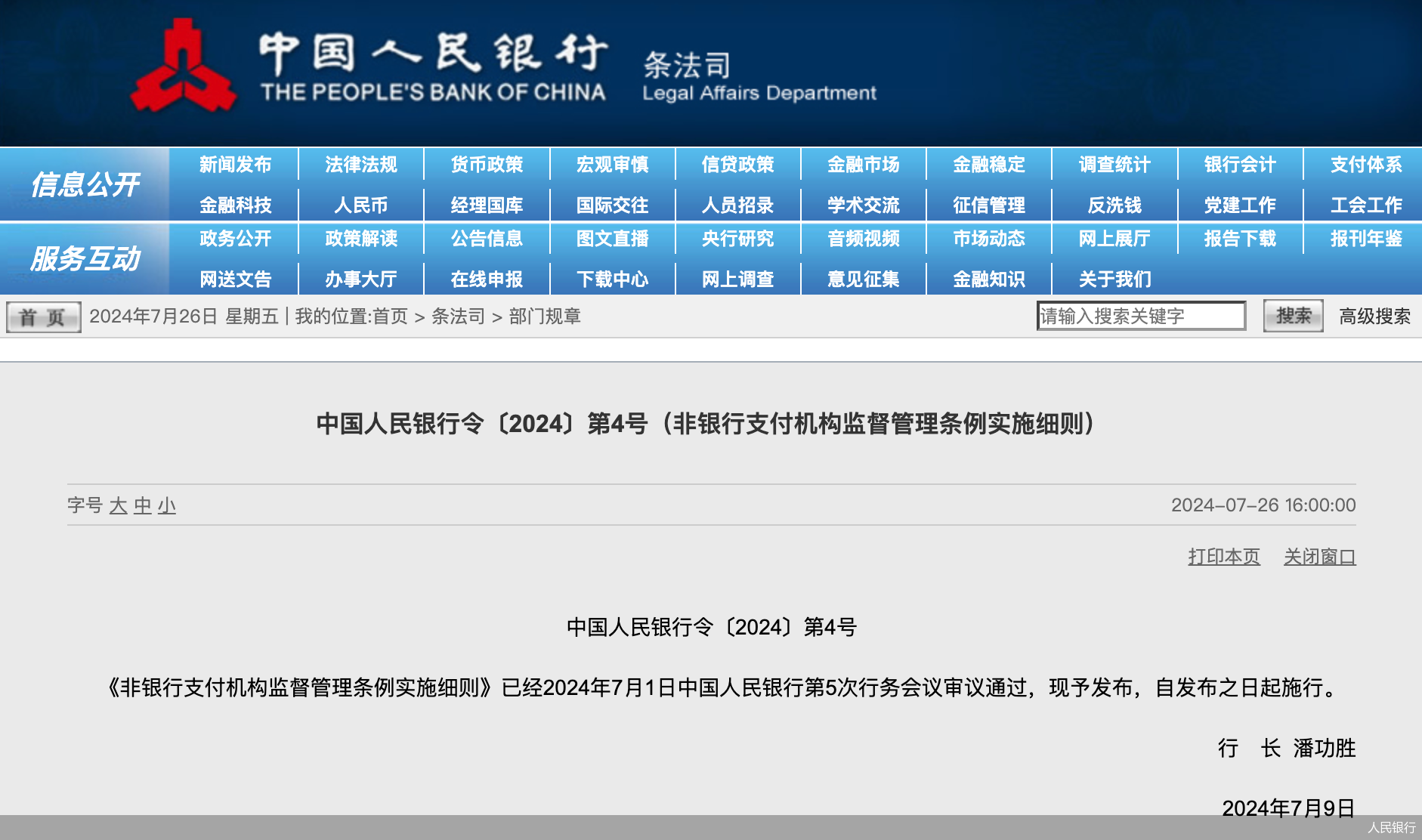Open 央行研究 menu item

point(737,239)
